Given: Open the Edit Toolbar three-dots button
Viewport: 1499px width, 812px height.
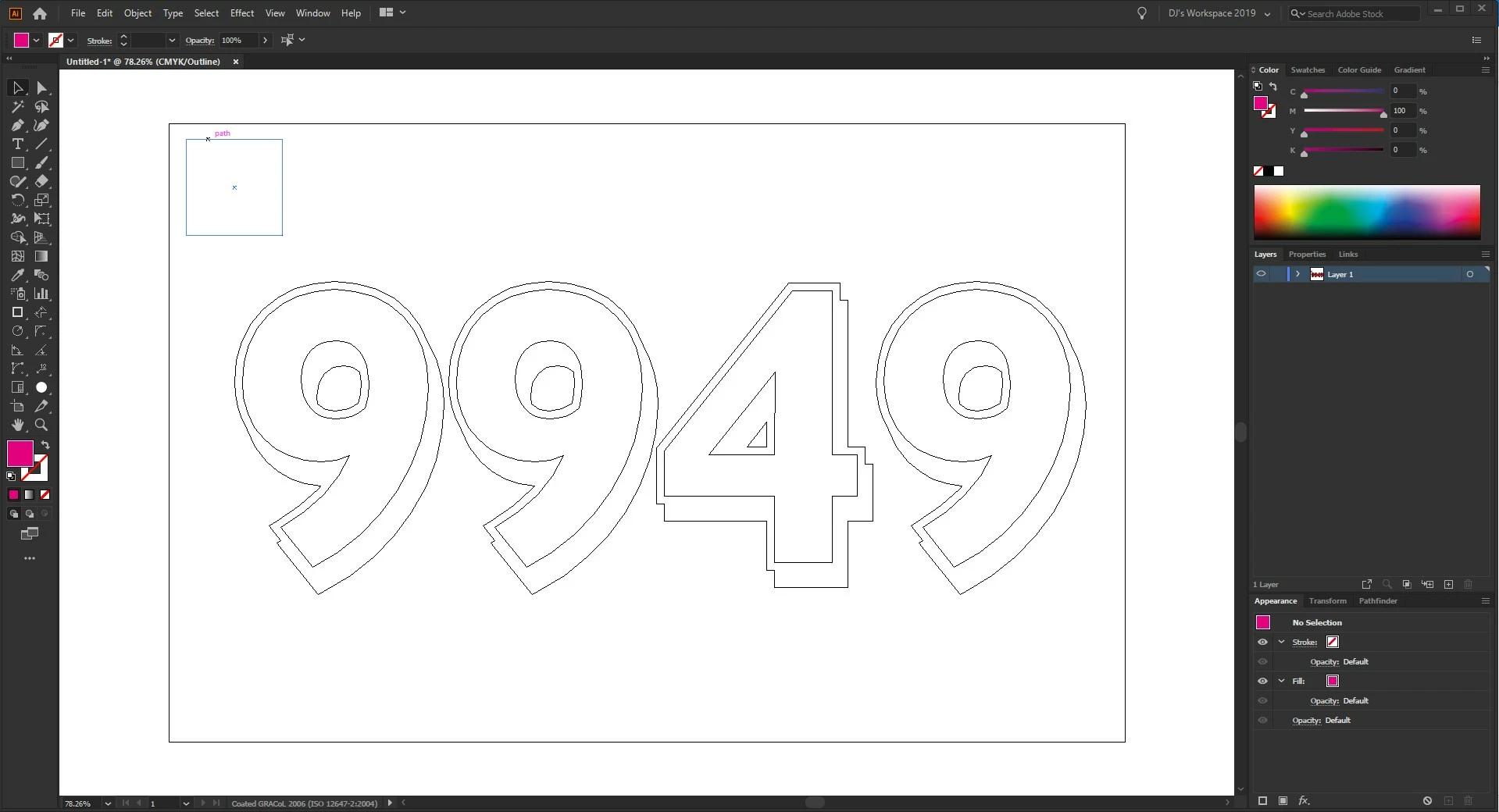Looking at the screenshot, I should pos(30,558).
